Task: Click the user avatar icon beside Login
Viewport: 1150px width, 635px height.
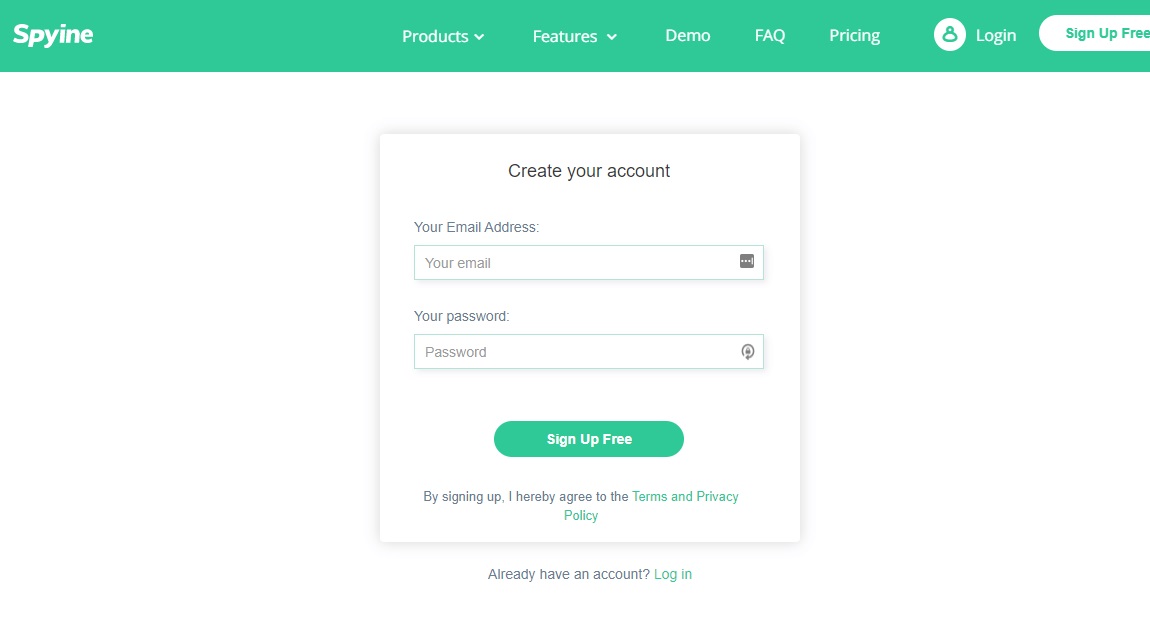Action: (x=949, y=35)
